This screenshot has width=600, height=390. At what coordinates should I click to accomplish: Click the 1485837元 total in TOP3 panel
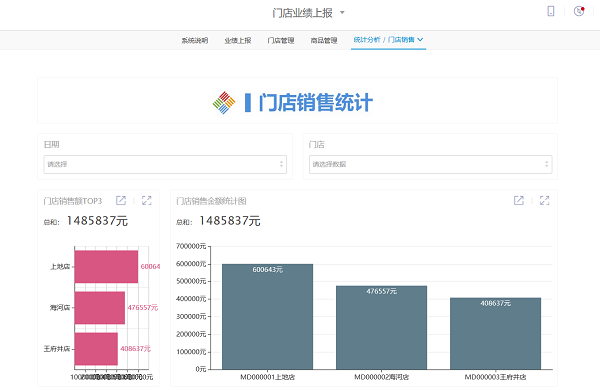pyautogui.click(x=97, y=221)
